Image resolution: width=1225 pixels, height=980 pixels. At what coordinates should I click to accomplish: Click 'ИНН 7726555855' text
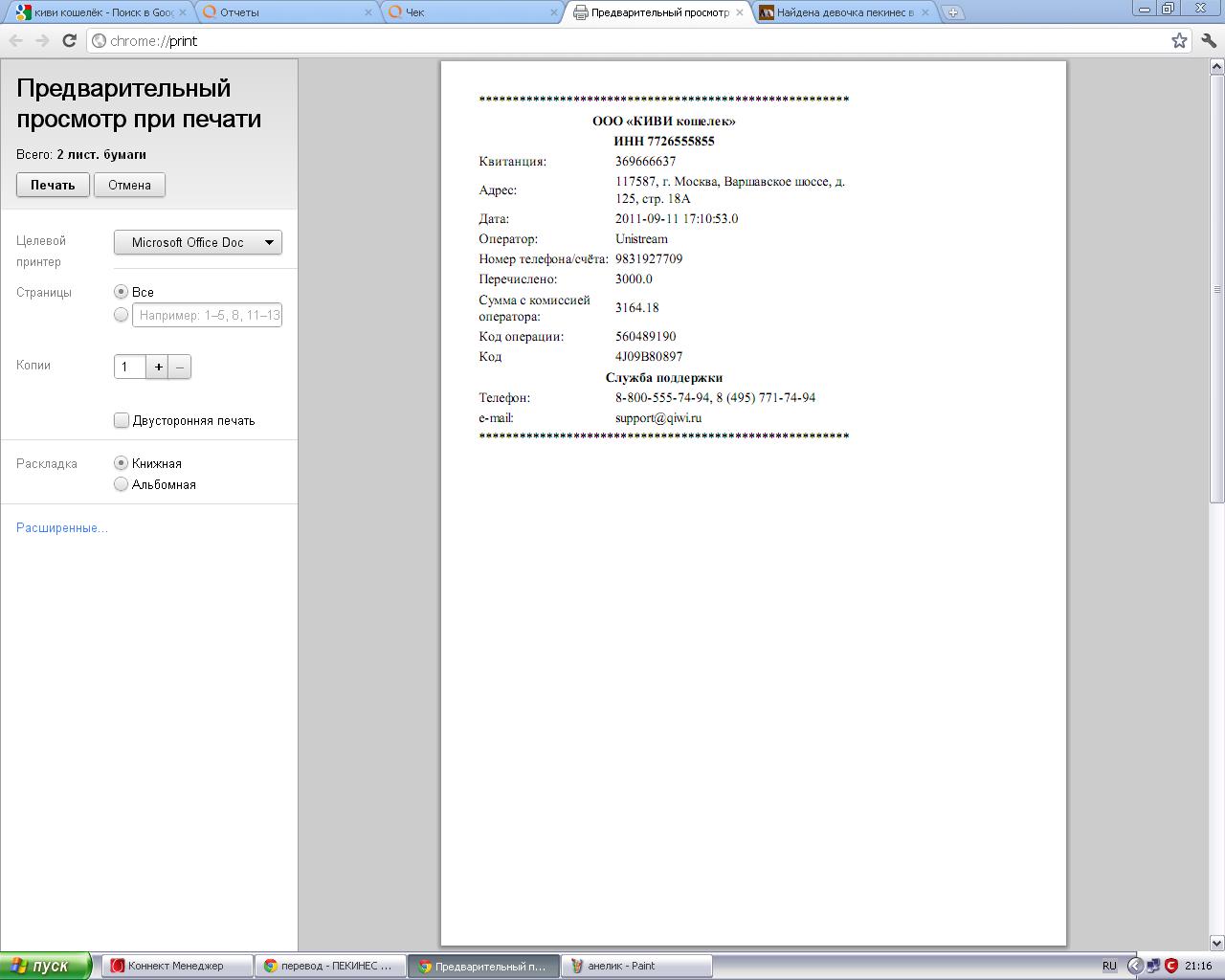664,141
